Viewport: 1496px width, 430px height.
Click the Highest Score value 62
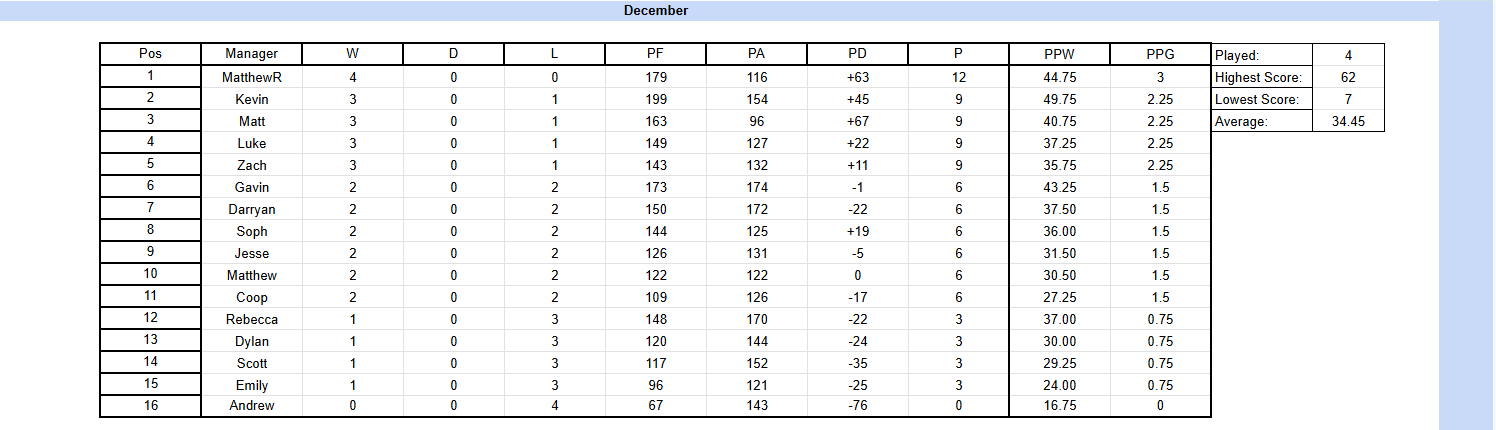point(1347,77)
